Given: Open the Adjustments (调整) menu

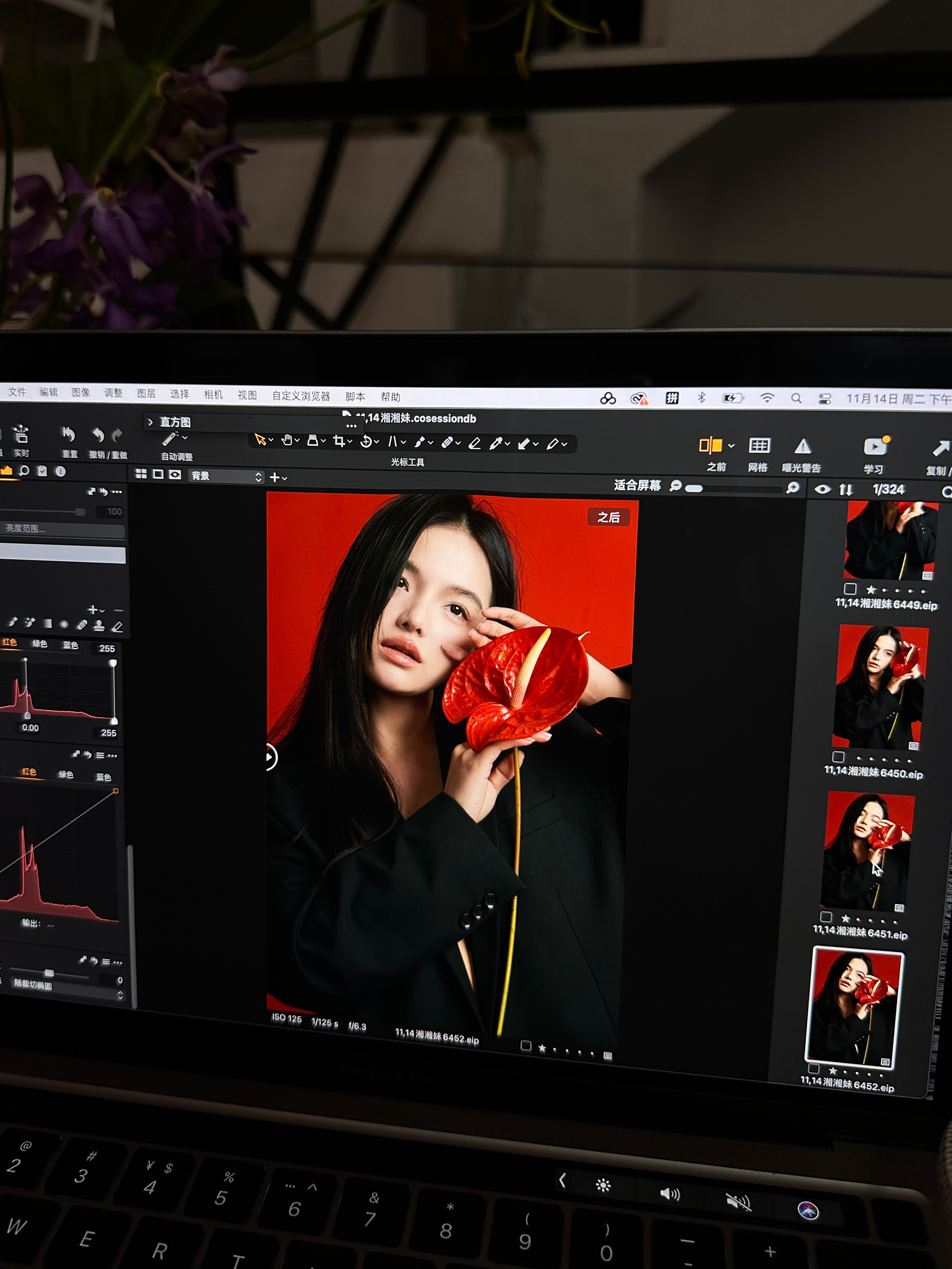Looking at the screenshot, I should (113, 393).
